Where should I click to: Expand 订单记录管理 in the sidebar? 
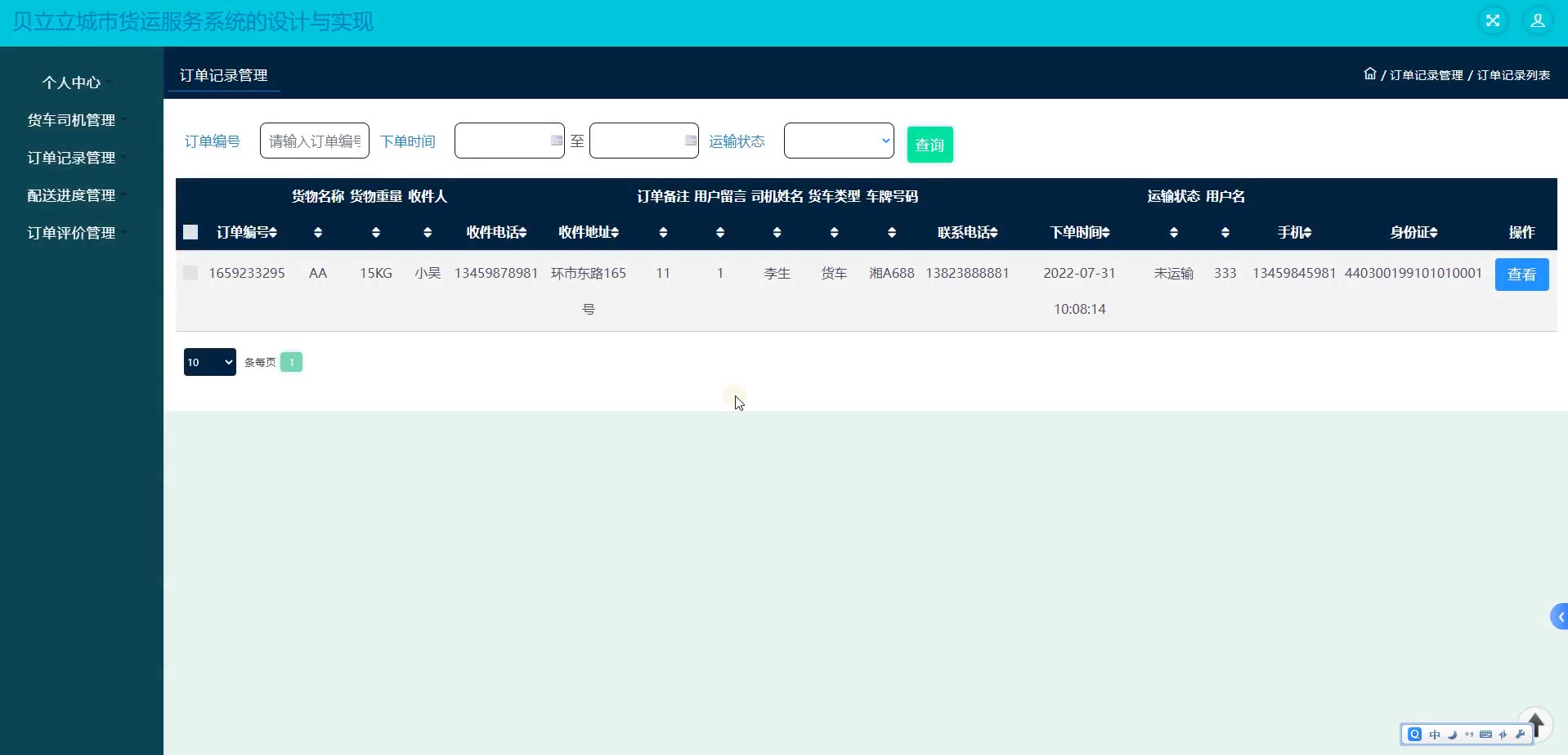(71, 158)
